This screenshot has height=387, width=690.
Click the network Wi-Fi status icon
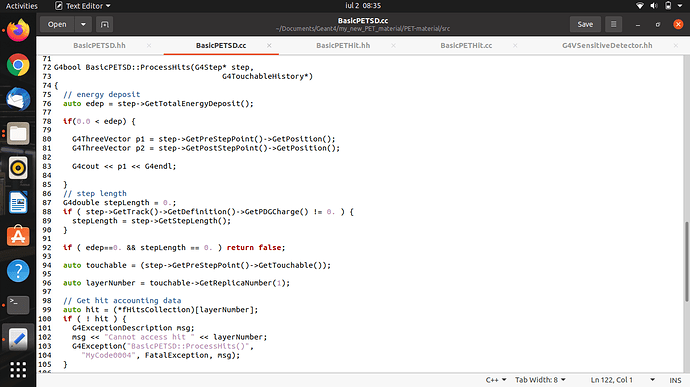640,6
